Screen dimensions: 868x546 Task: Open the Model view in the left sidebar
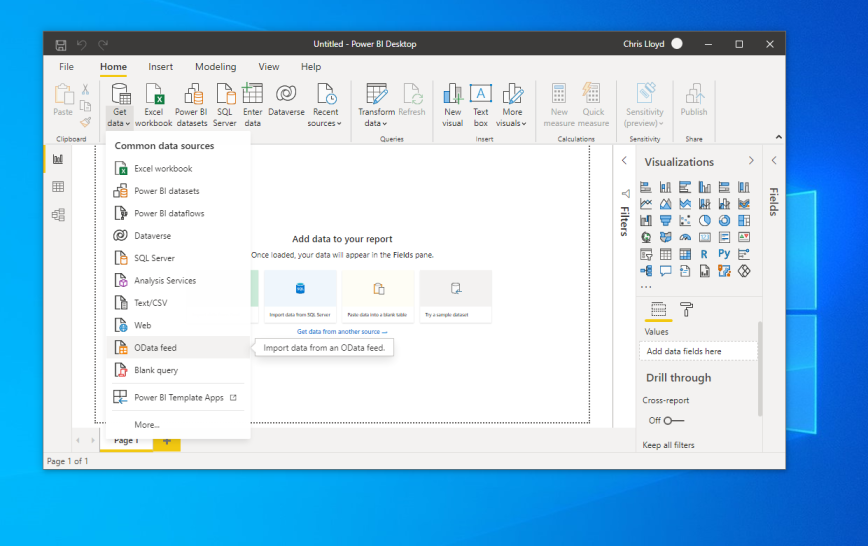58,214
